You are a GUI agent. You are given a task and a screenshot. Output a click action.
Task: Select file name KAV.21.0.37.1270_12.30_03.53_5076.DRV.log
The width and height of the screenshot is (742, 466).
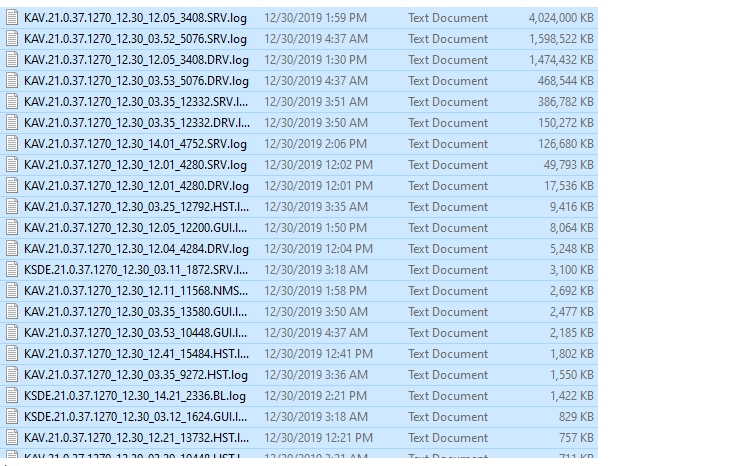136,81
